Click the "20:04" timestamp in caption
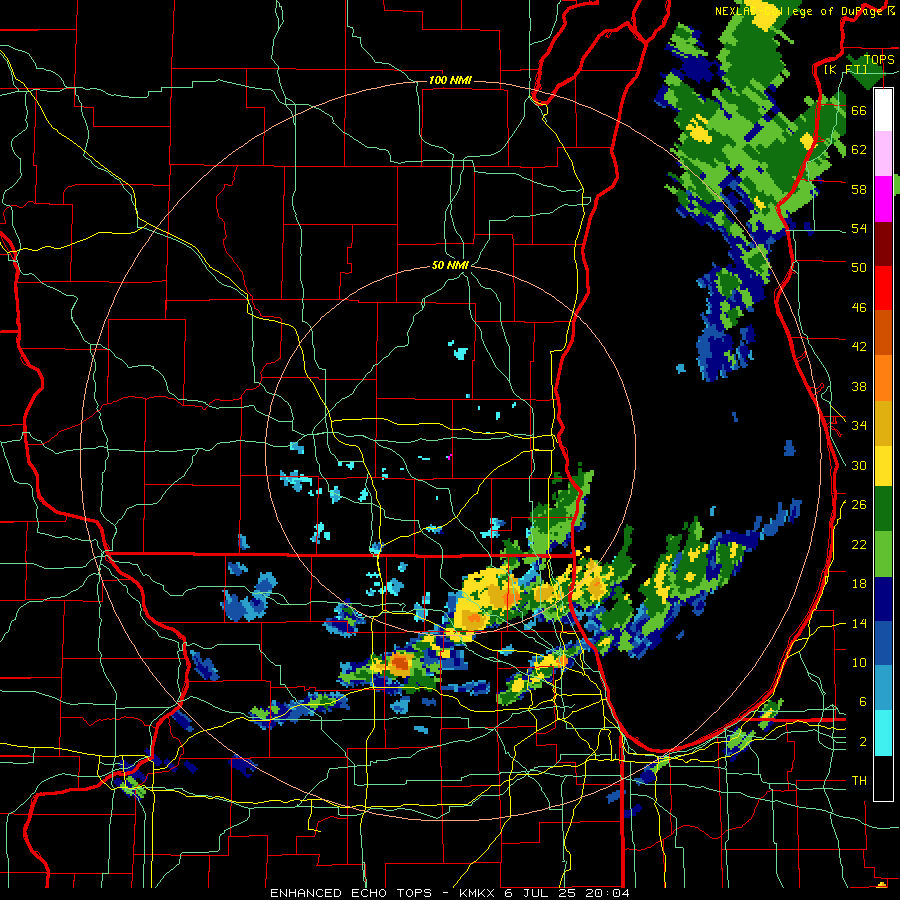This screenshot has width=900, height=900. [607, 893]
